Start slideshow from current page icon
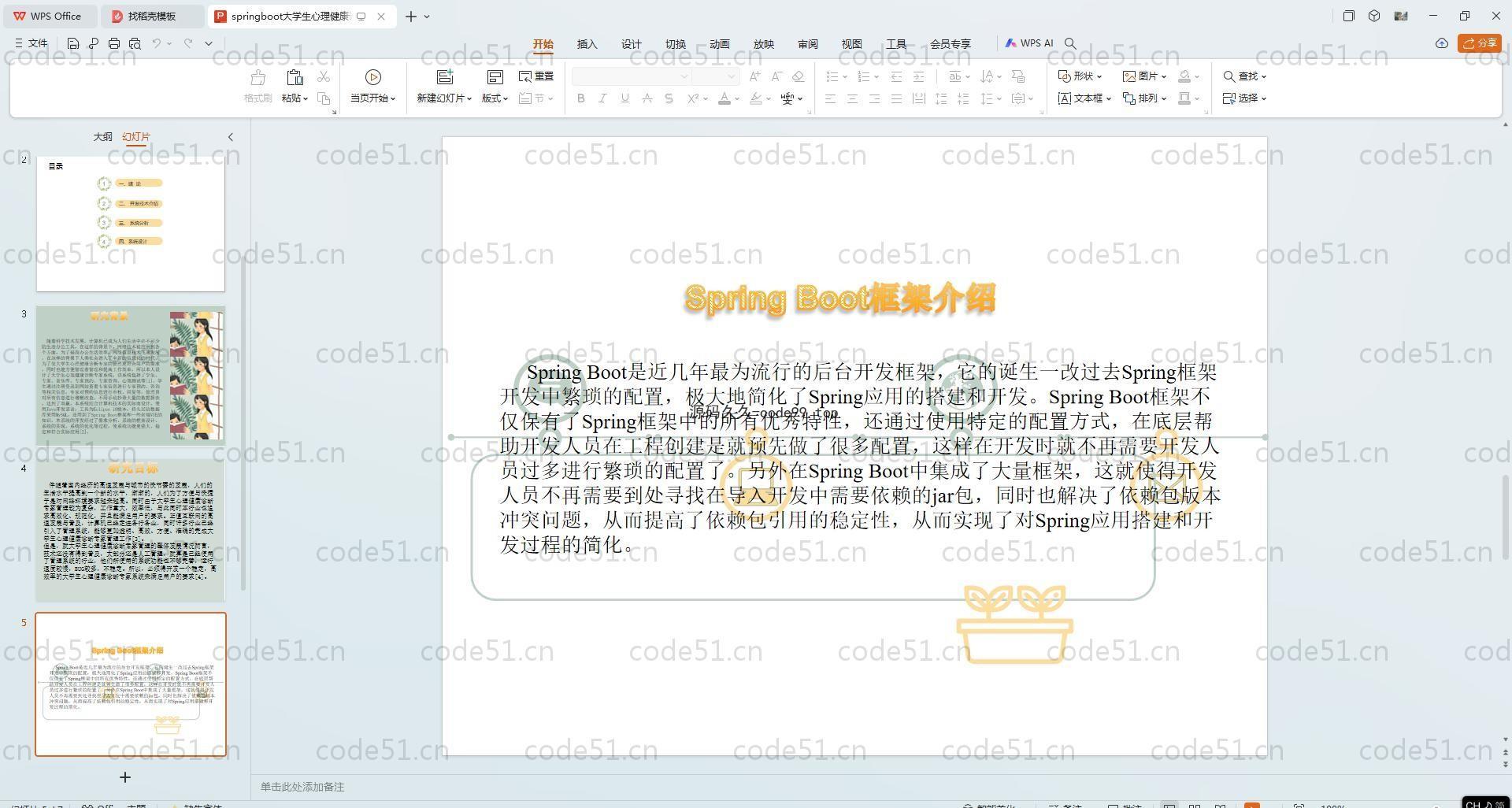Image resolution: width=1512 pixels, height=808 pixels. pyautogui.click(x=373, y=77)
